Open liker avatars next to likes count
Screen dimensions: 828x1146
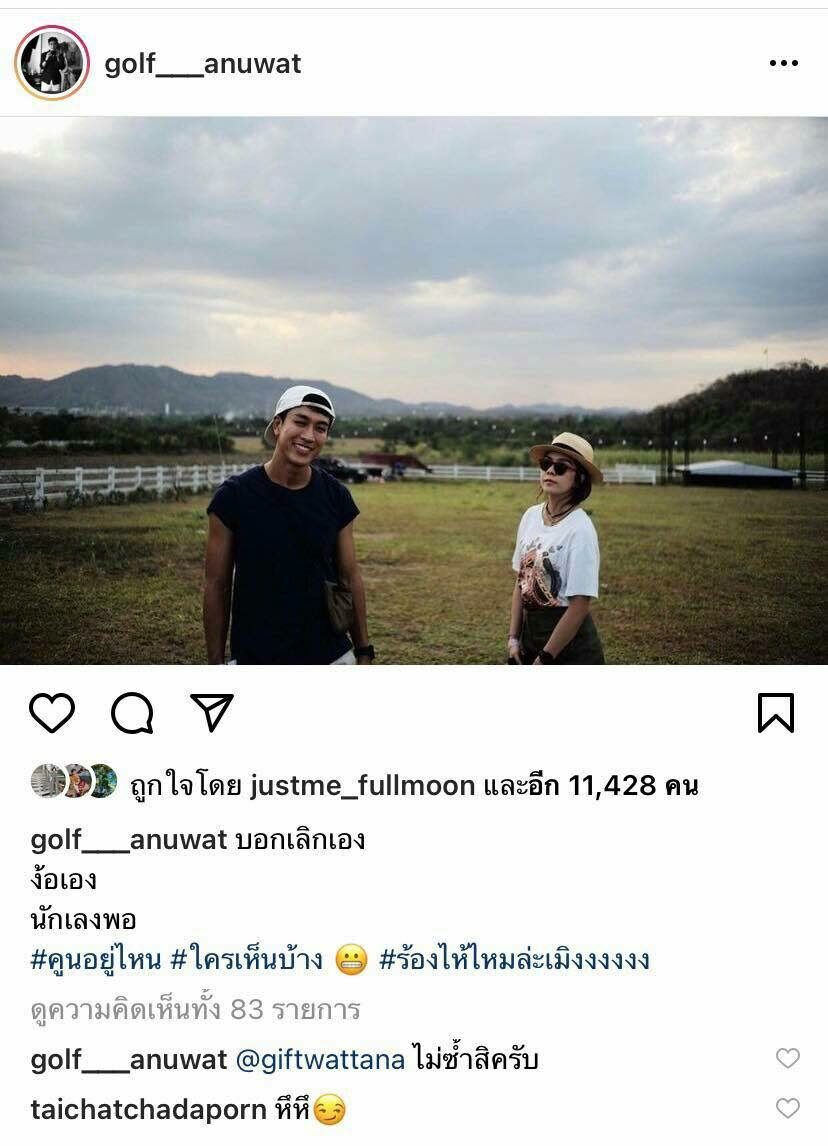(74, 781)
